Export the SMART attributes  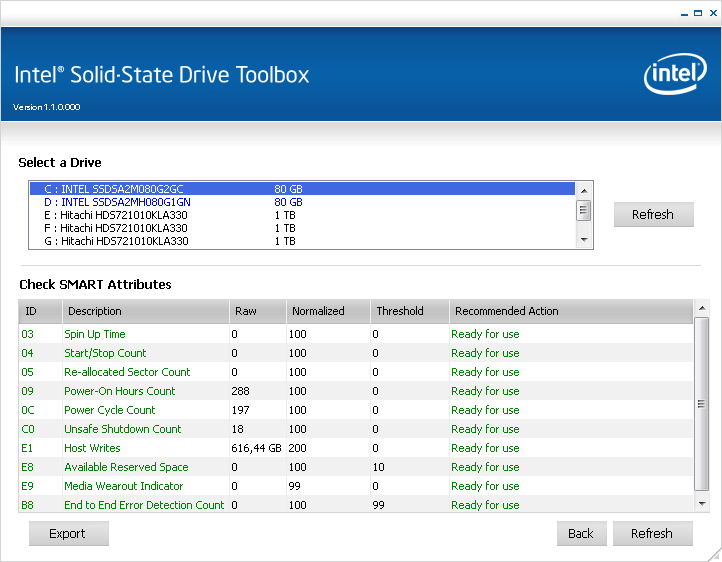point(68,534)
